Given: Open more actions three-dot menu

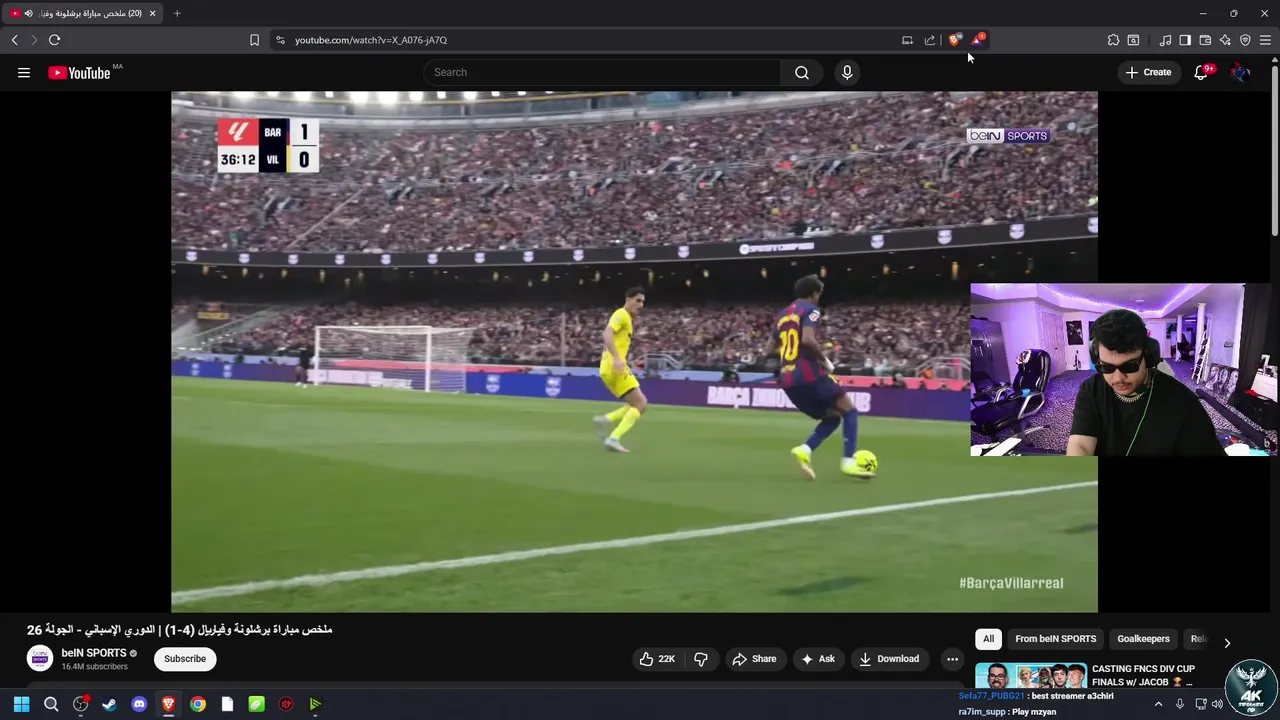Looking at the screenshot, I should click(x=952, y=659).
